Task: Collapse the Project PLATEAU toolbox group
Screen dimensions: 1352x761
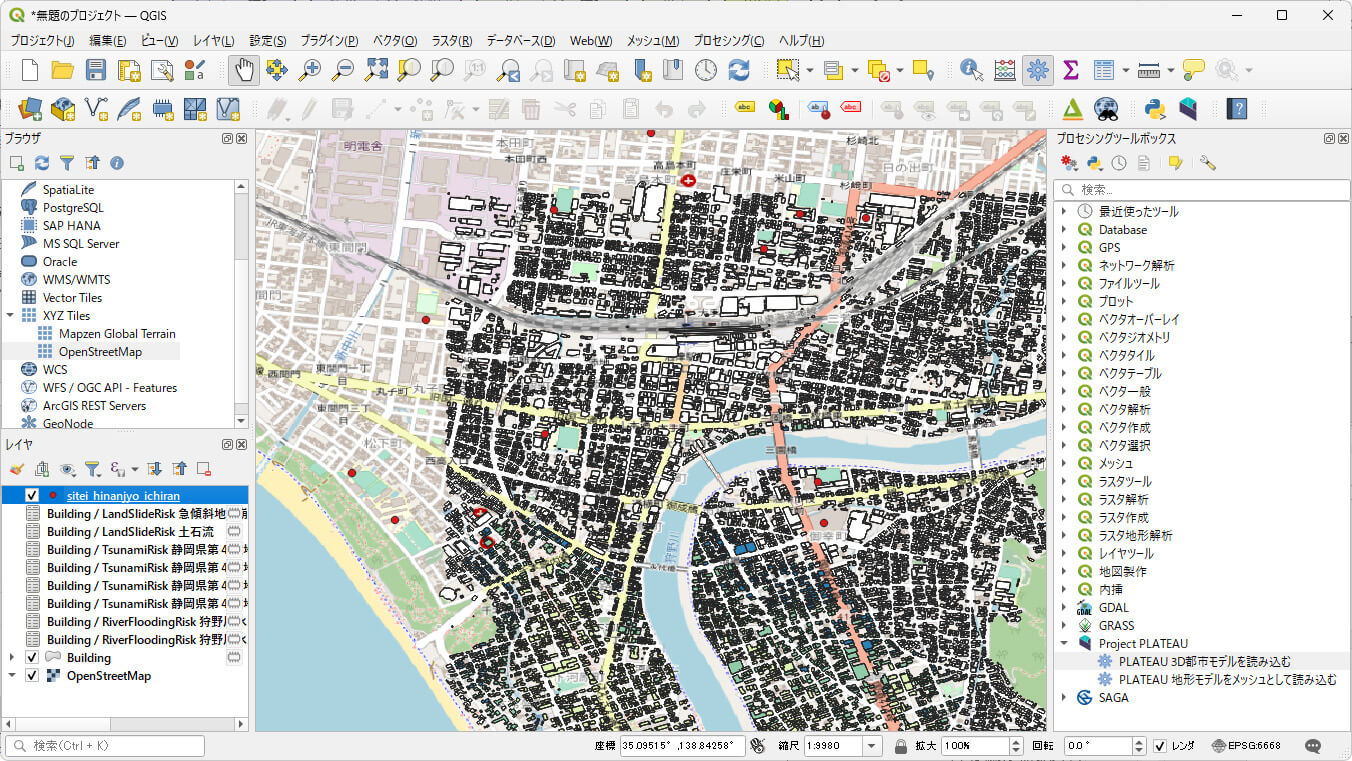Action: click(1064, 644)
